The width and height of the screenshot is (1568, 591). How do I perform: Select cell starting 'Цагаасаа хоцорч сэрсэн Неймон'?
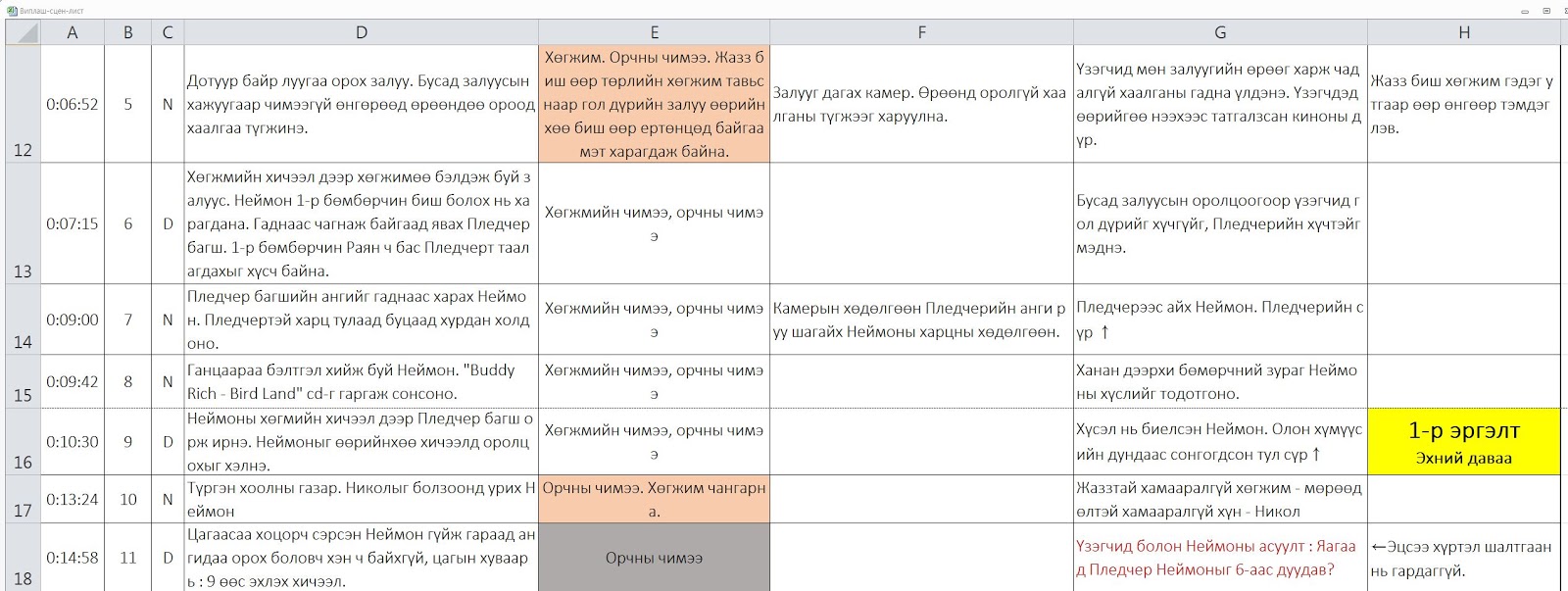point(361,557)
